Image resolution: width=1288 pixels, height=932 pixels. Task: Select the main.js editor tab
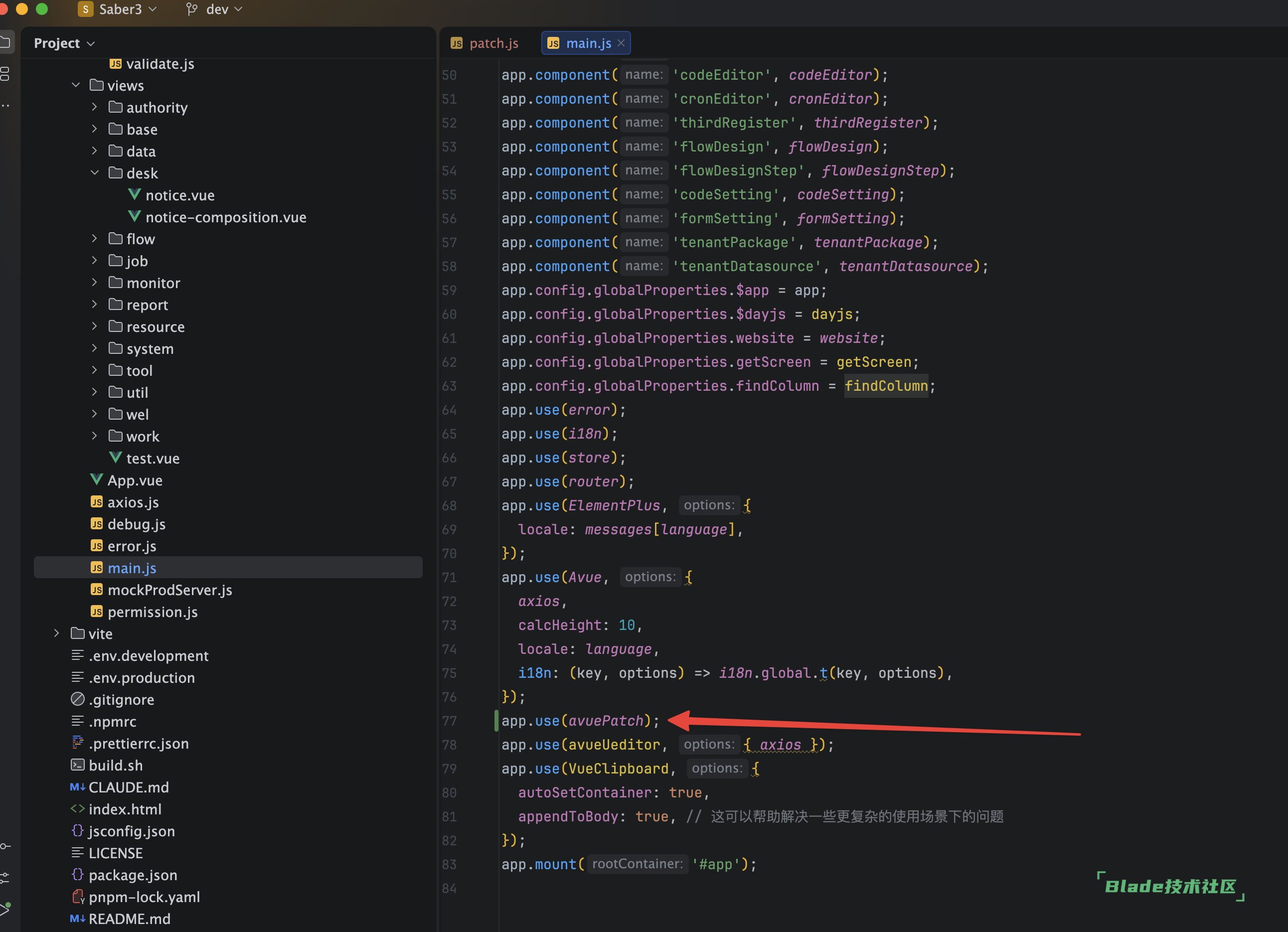585,43
